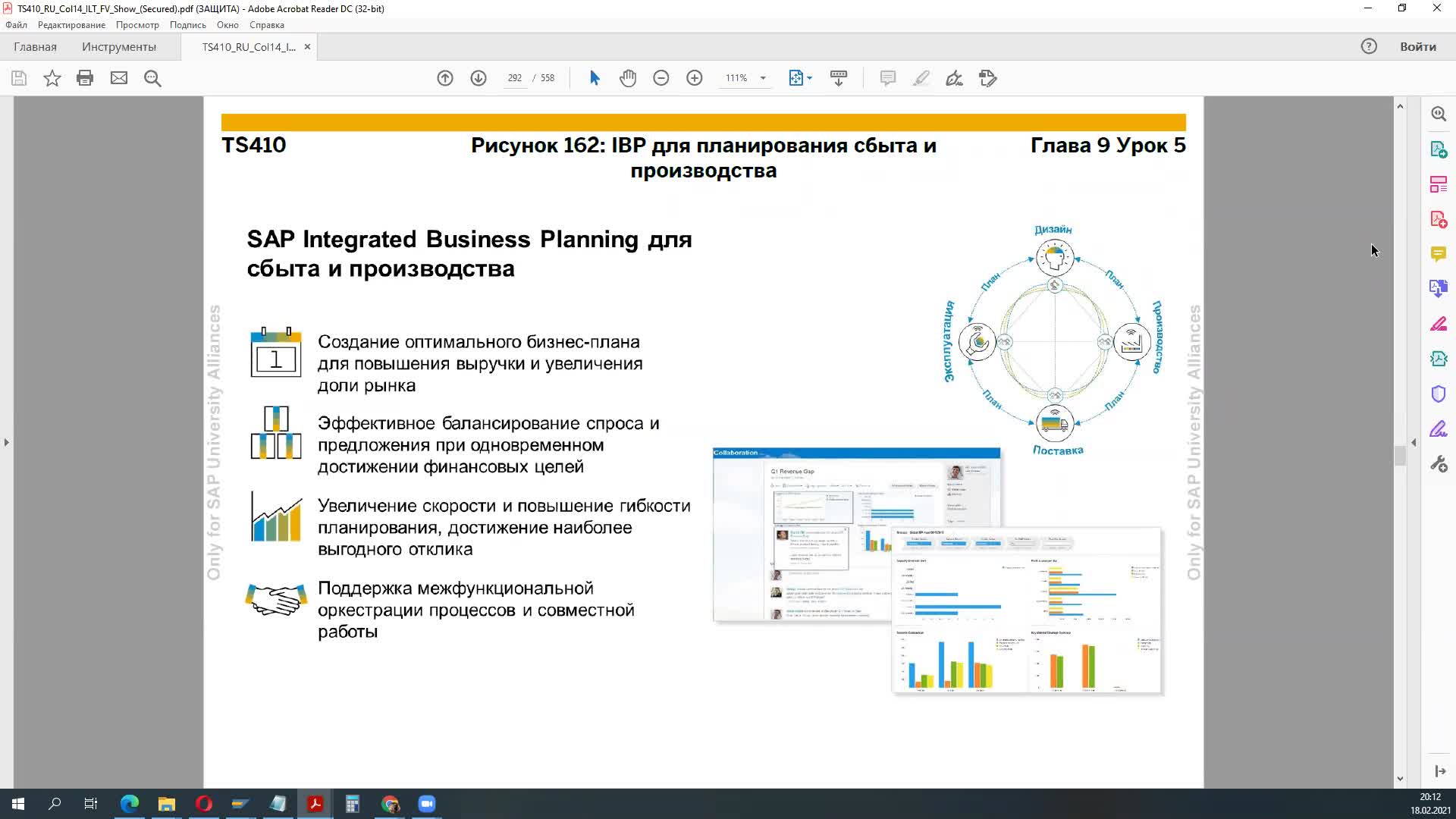This screenshot has width=1456, height=819.
Task: Go to next page arrow
Action: click(479, 78)
